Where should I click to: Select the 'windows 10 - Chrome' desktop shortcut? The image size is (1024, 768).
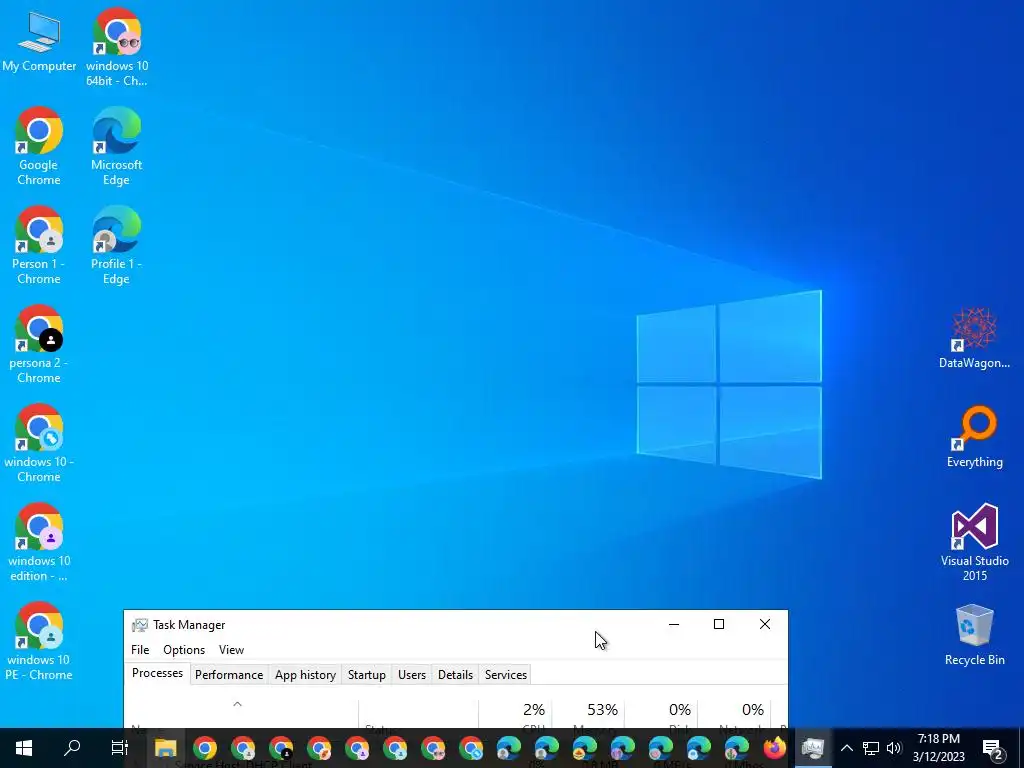(x=39, y=443)
